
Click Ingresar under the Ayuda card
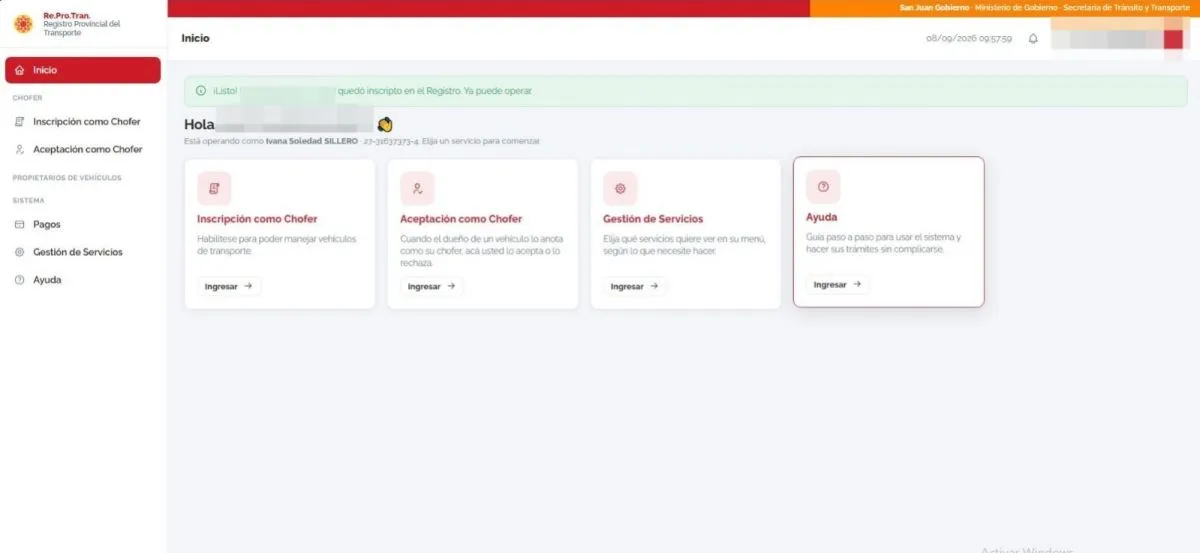838,285
